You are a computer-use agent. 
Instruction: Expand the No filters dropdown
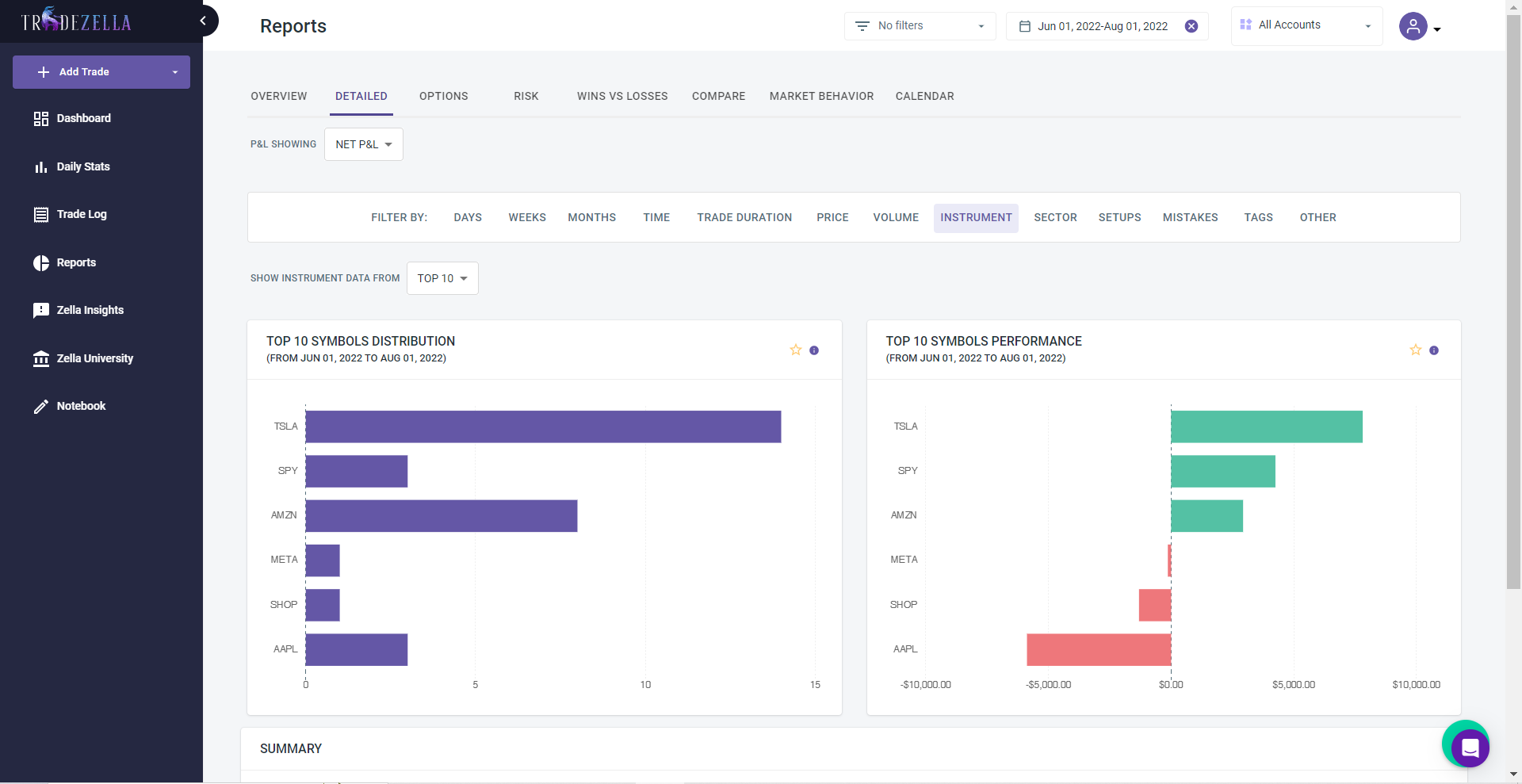(x=920, y=26)
